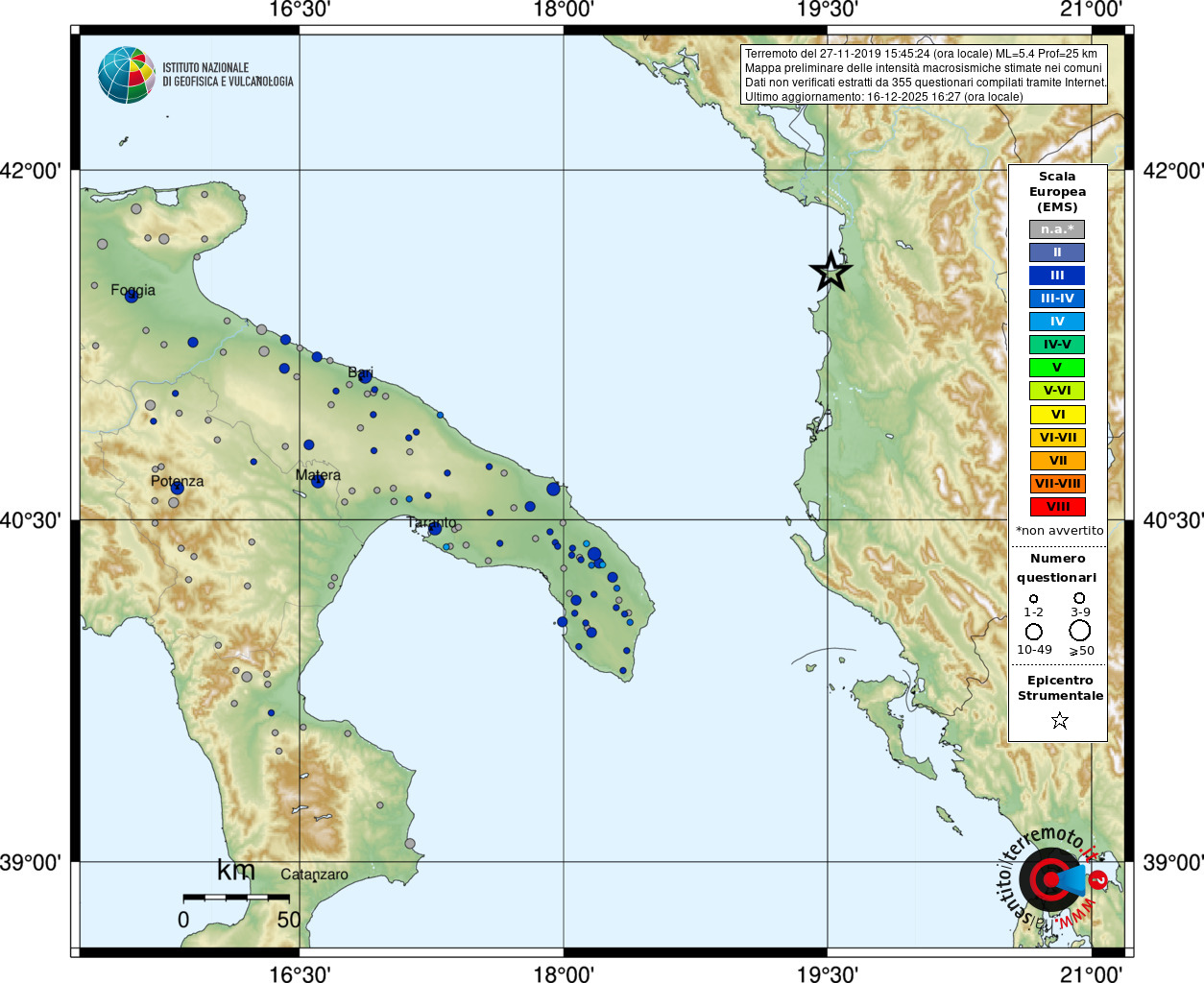Select the intensity VI-VII legend swatch
Image resolution: width=1204 pixels, height=983 pixels.
1057,438
